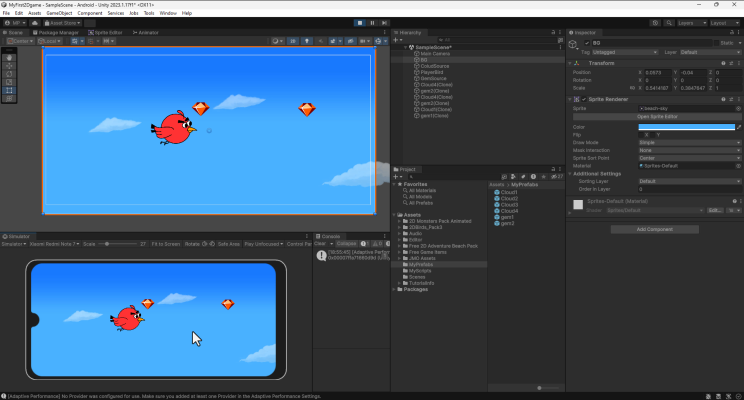Image resolution: width=744 pixels, height=400 pixels.
Task: Toggle the Sprite Renderer enabled checkbox
Action: [x=585, y=99]
